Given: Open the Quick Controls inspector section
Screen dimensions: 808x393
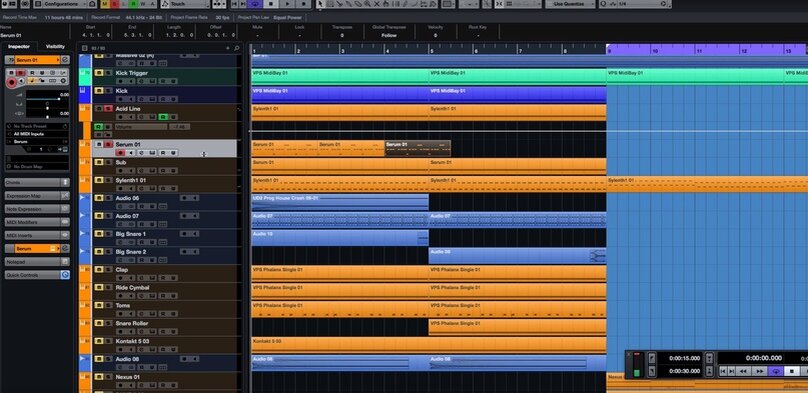Looking at the screenshot, I should click(x=37, y=275).
